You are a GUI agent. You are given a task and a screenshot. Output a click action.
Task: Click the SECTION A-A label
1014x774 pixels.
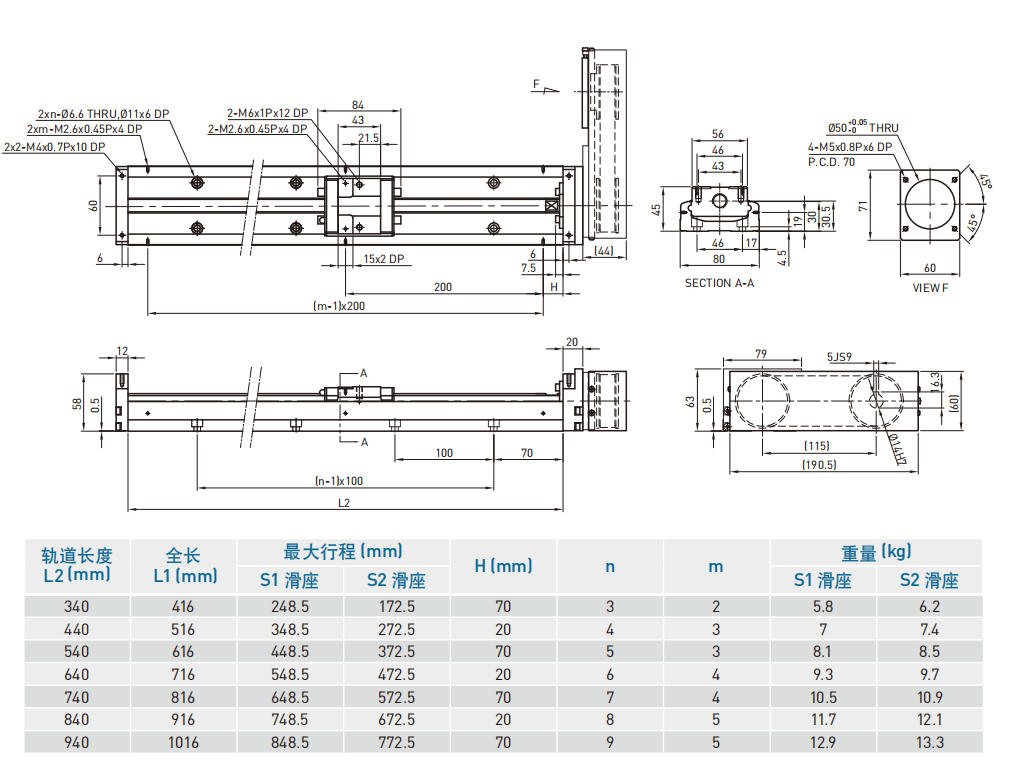pos(718,283)
